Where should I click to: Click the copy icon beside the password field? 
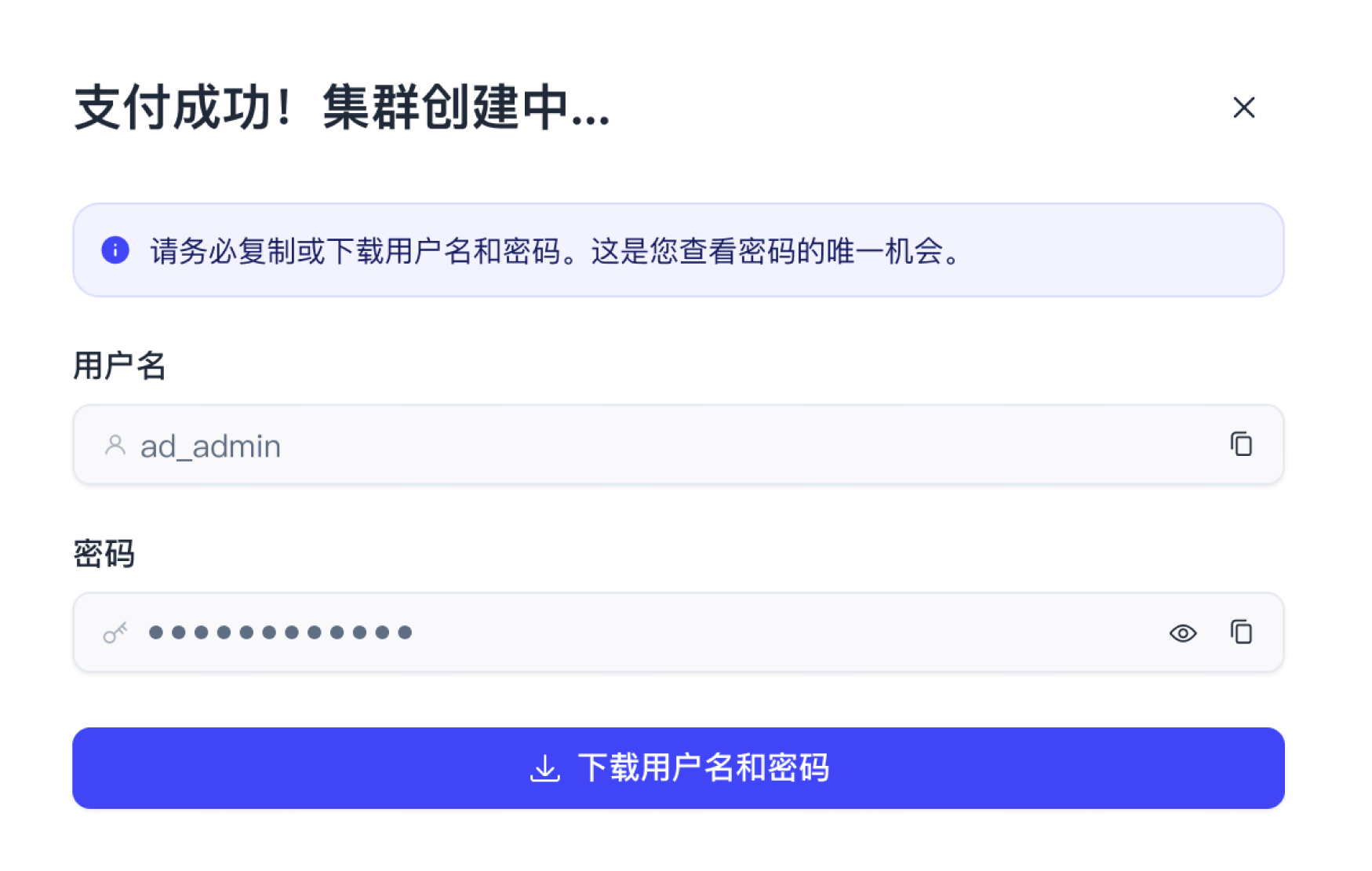point(1242,632)
